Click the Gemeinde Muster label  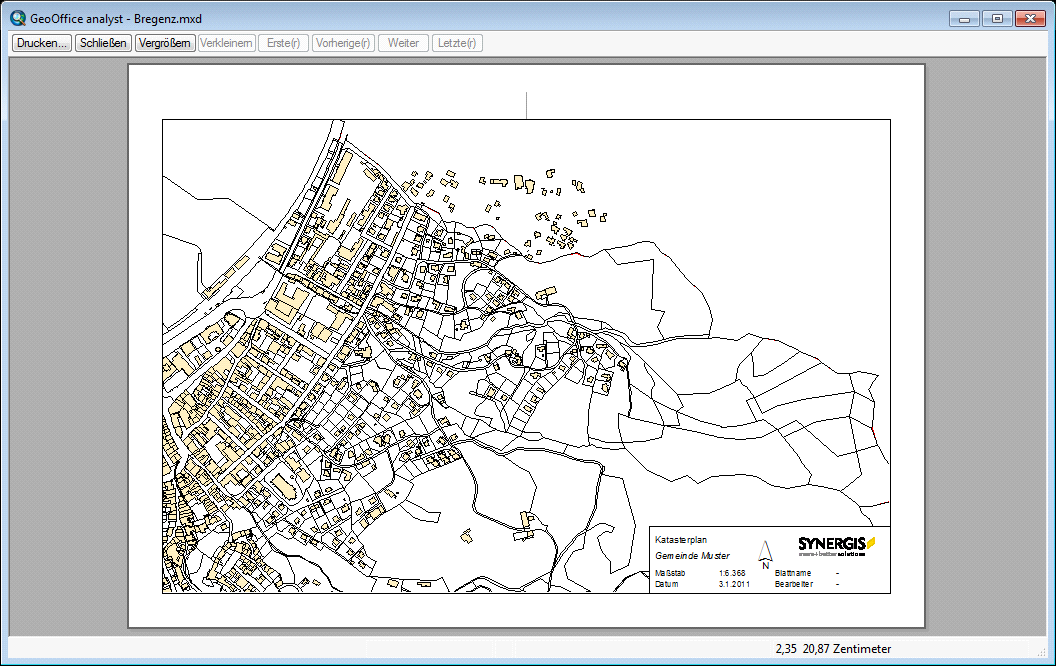(692, 555)
